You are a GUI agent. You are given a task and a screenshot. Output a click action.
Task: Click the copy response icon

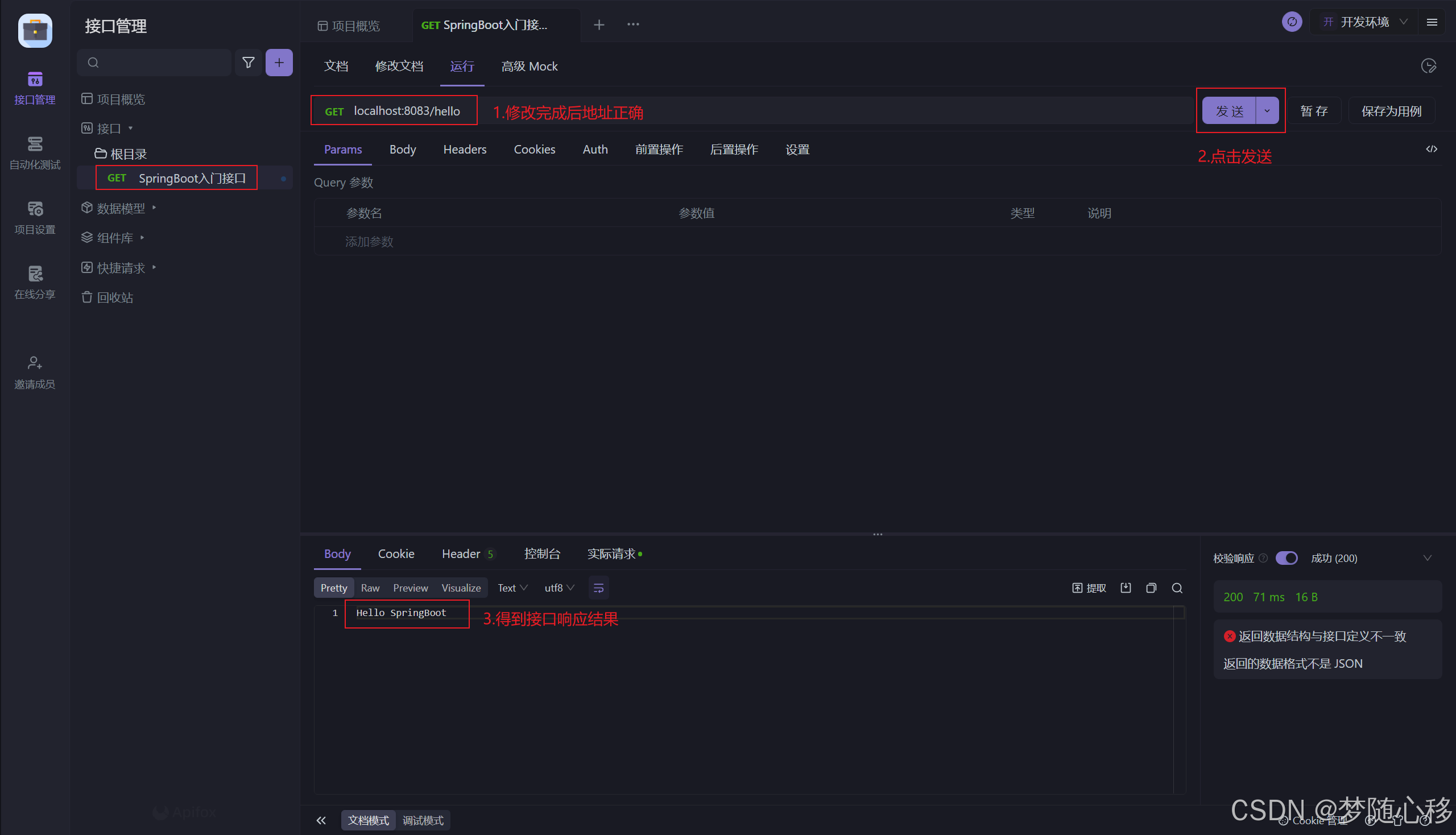(x=1151, y=588)
